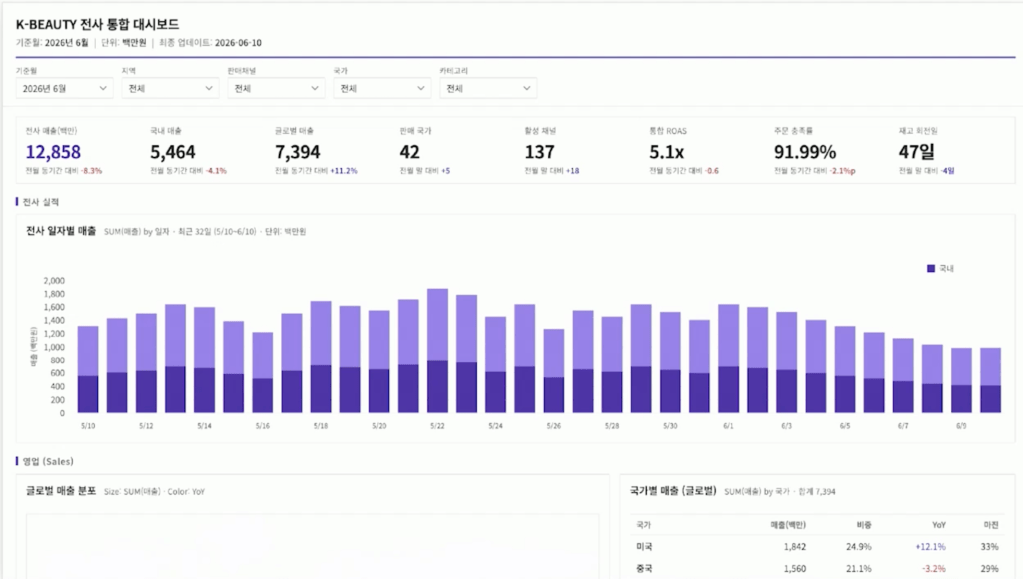Select the 글로벌 매출 7,394 KPI card
Image resolution: width=1023 pixels, height=579 pixels.
click(x=328, y=151)
